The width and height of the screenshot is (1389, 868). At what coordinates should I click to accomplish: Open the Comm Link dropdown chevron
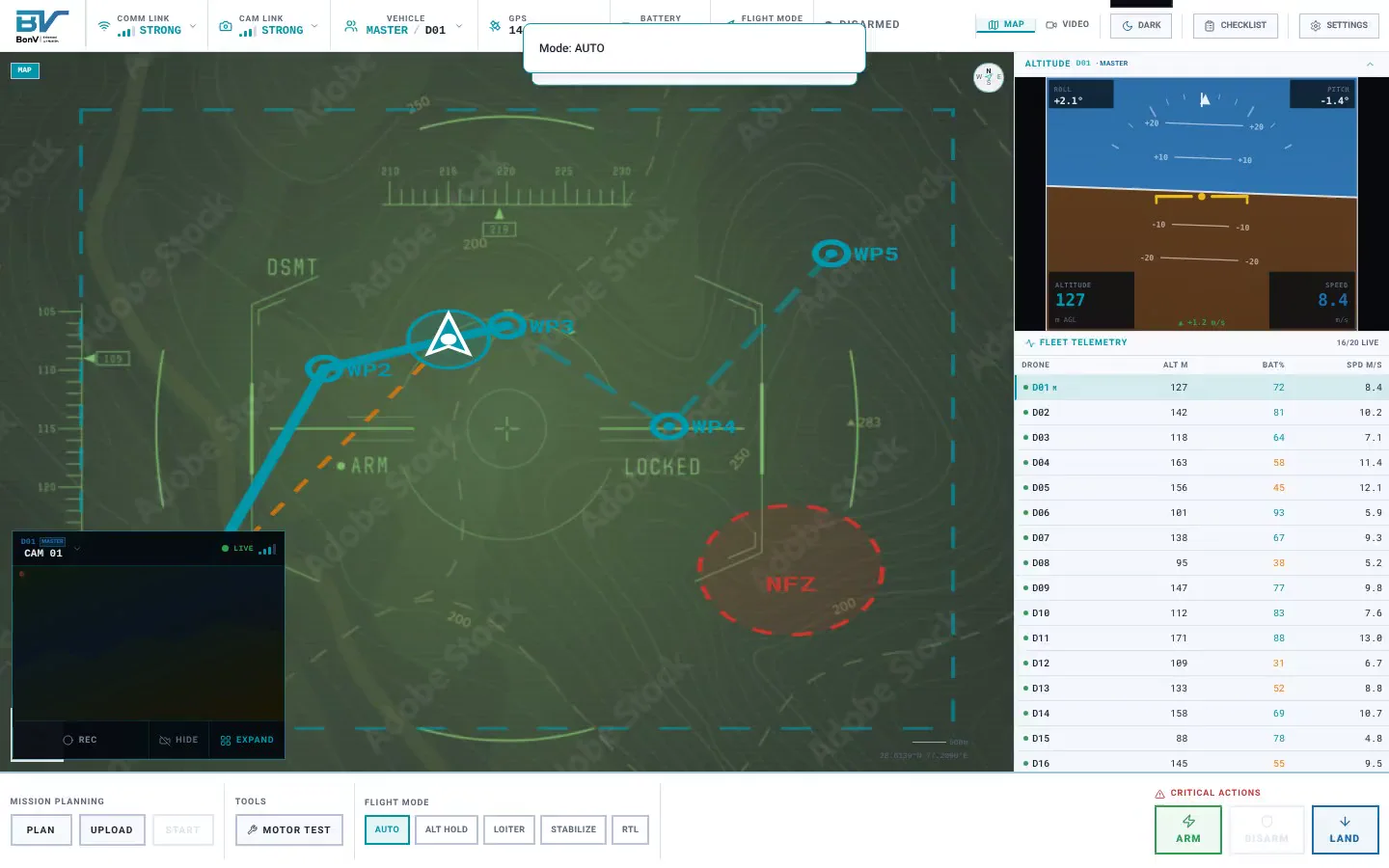(193, 26)
